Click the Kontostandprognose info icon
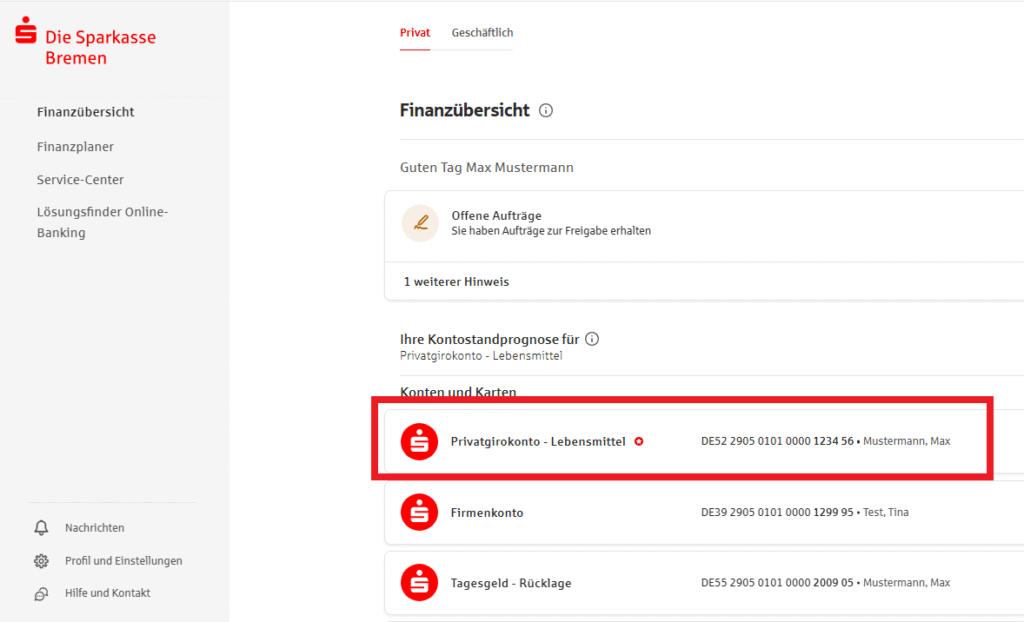1024x622 pixels. [x=592, y=338]
